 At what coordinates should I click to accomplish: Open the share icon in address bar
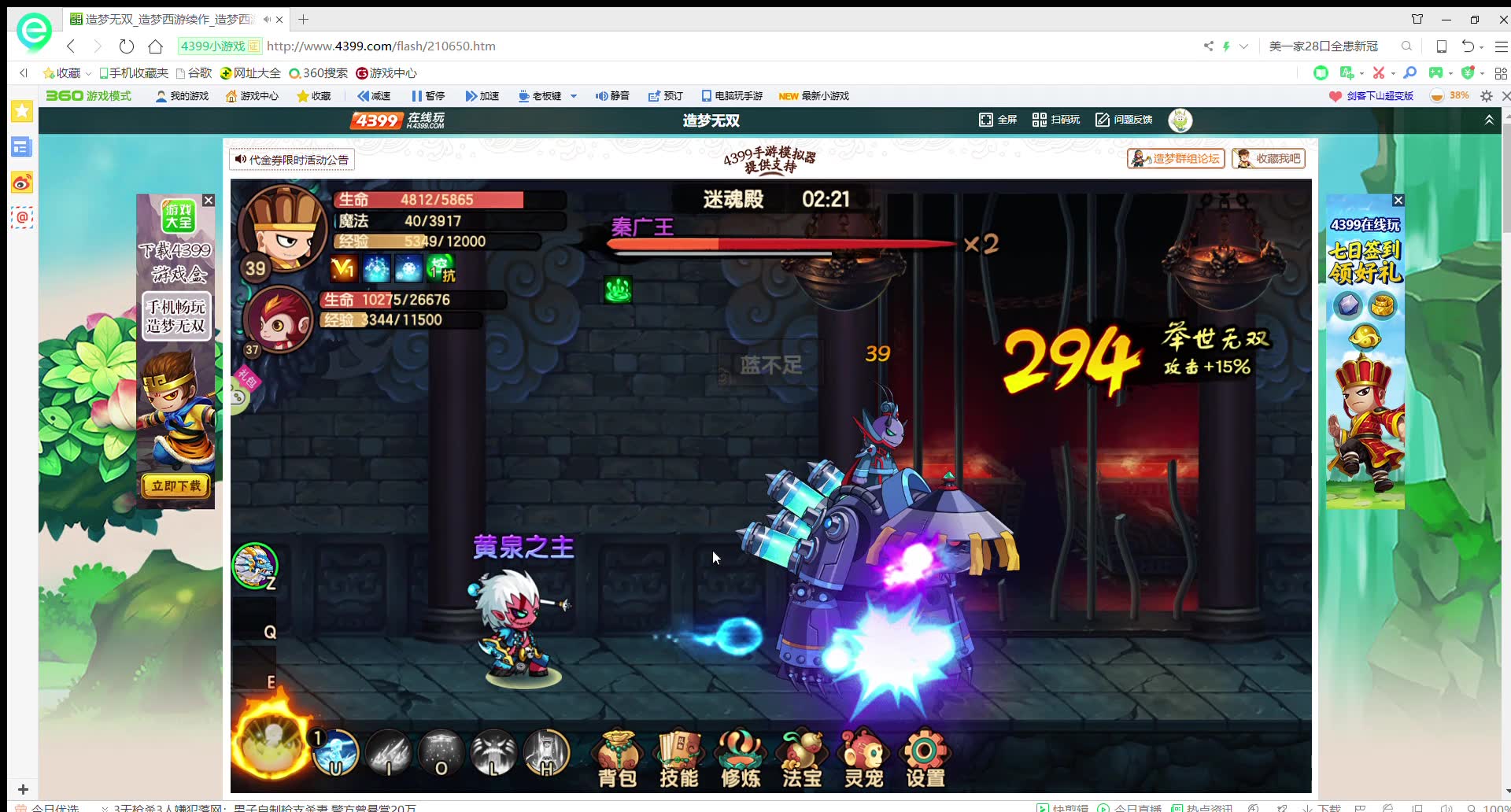(x=1208, y=46)
